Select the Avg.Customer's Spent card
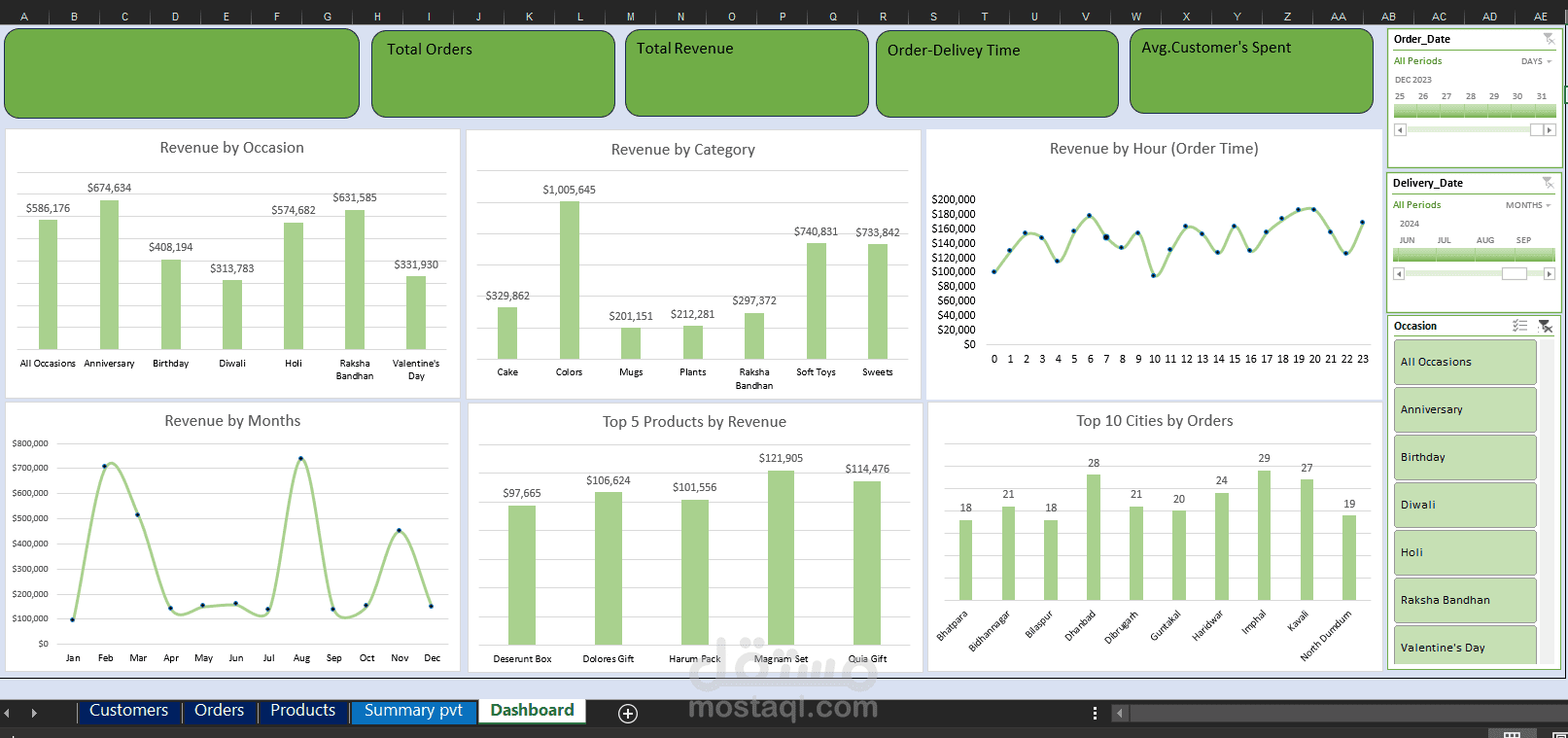 pos(1251,71)
